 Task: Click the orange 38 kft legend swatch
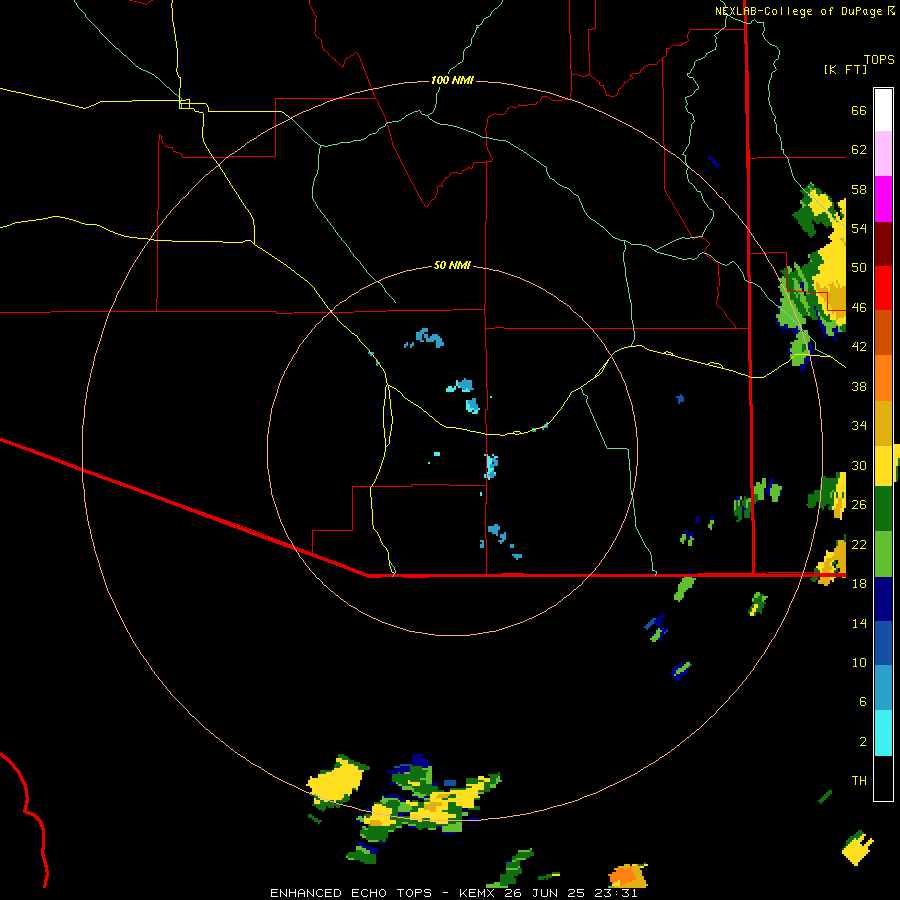(x=883, y=378)
